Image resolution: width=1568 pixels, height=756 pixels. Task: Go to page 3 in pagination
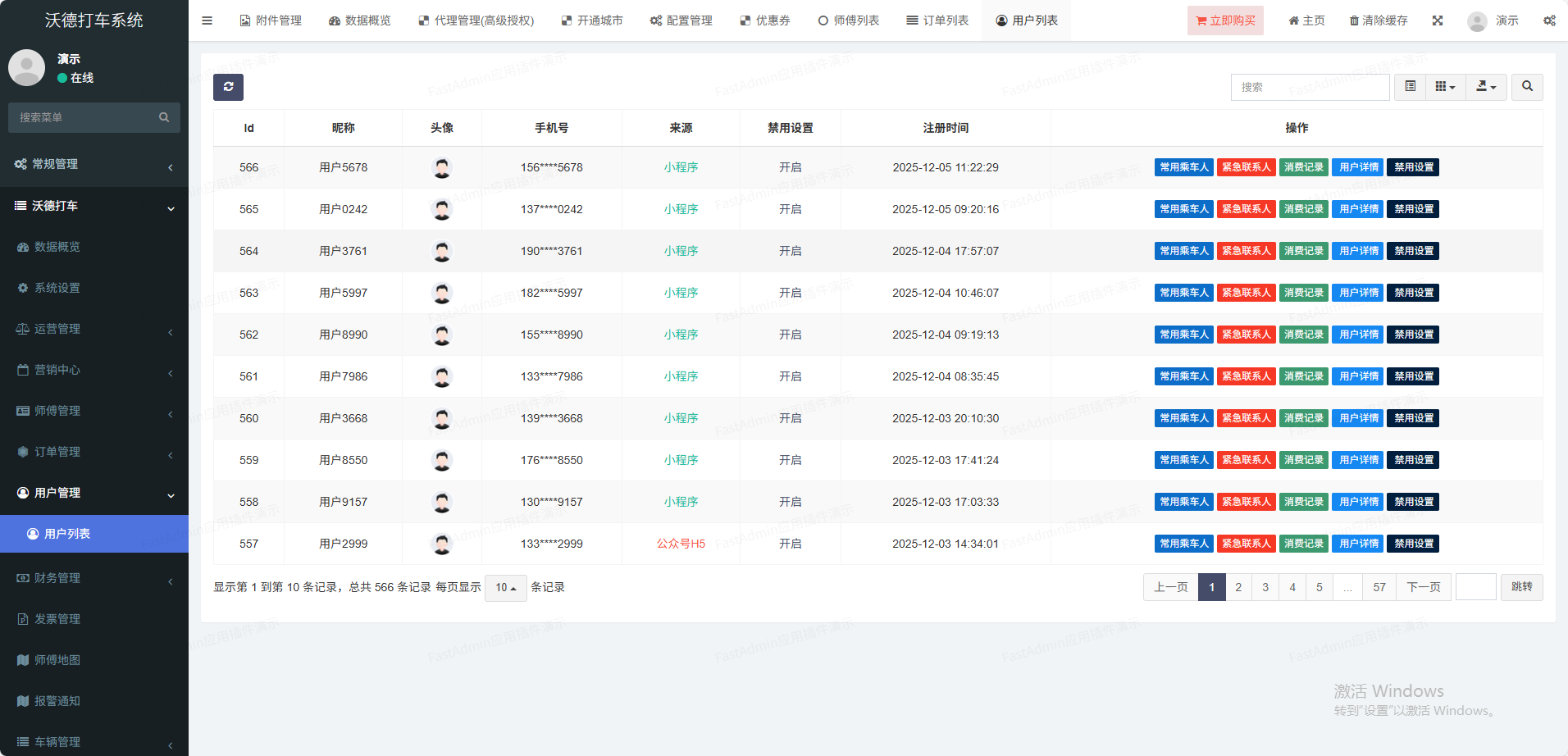point(1265,587)
